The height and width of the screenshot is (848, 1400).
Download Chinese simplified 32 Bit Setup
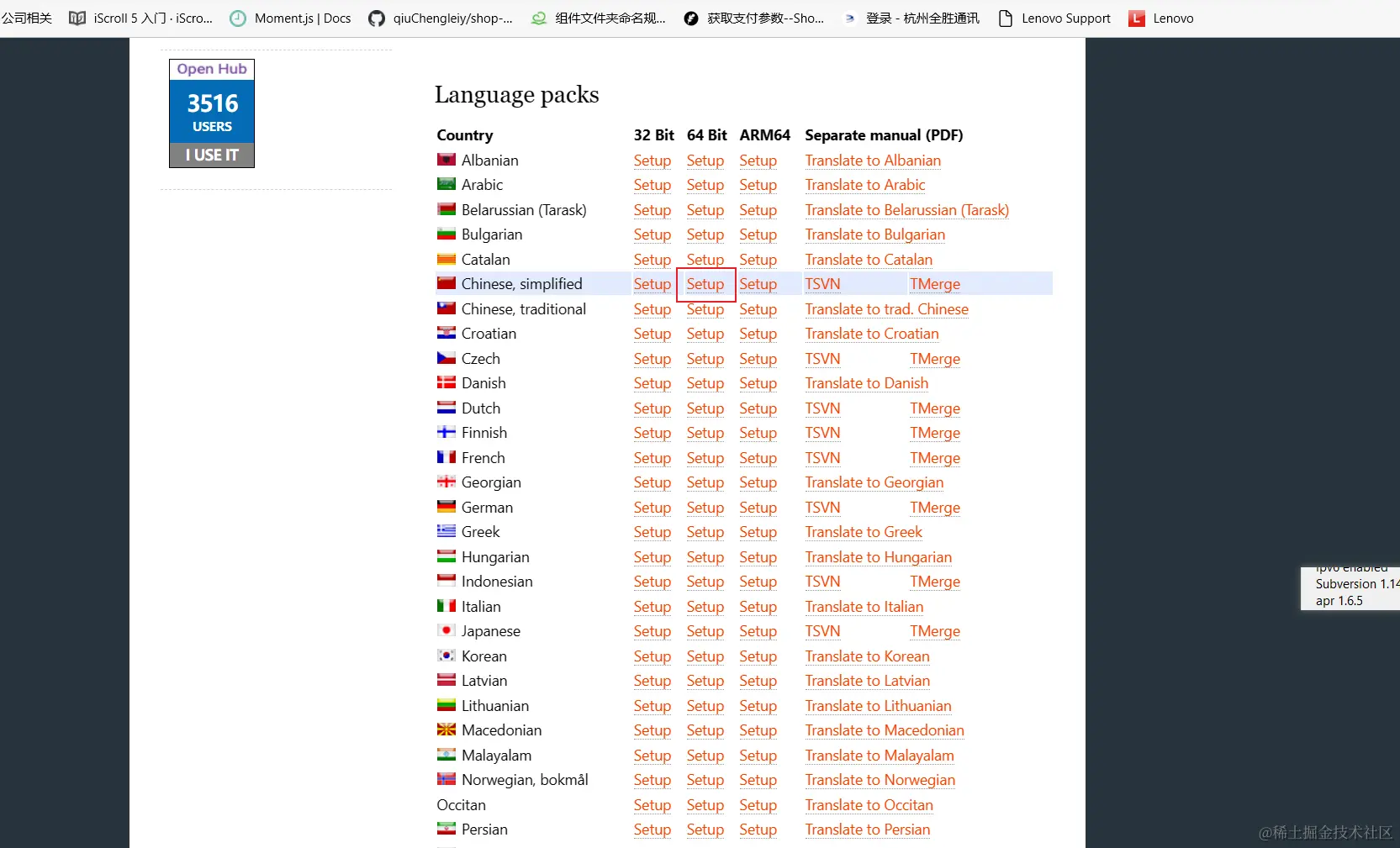[x=652, y=284]
